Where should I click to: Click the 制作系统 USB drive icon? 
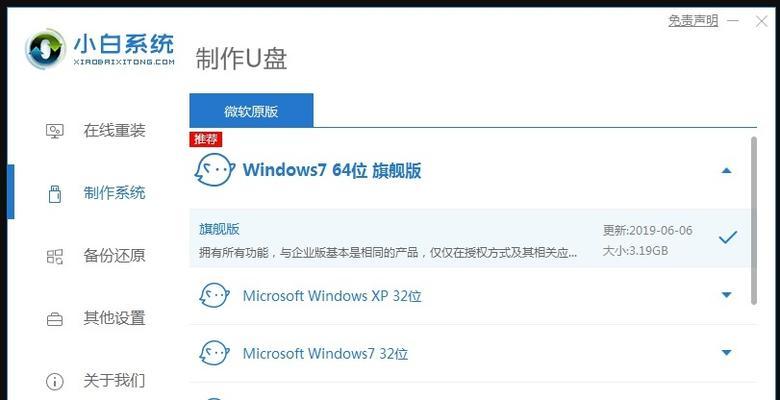[55, 194]
